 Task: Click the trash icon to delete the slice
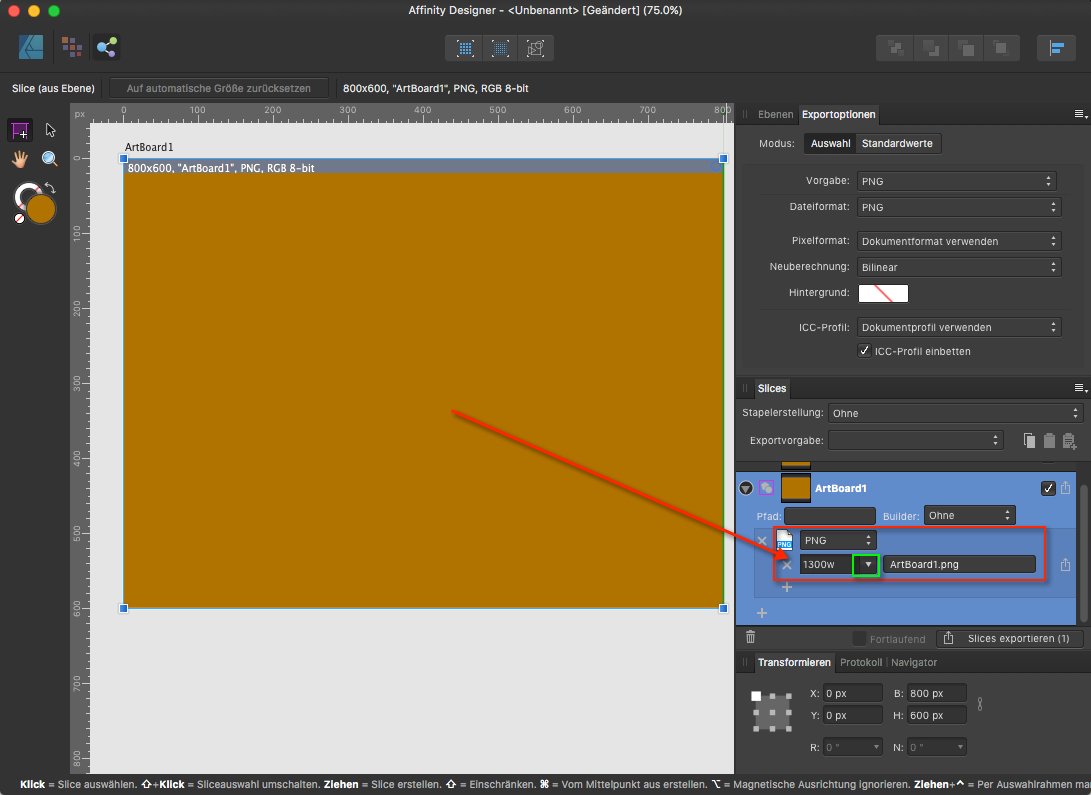pos(750,637)
